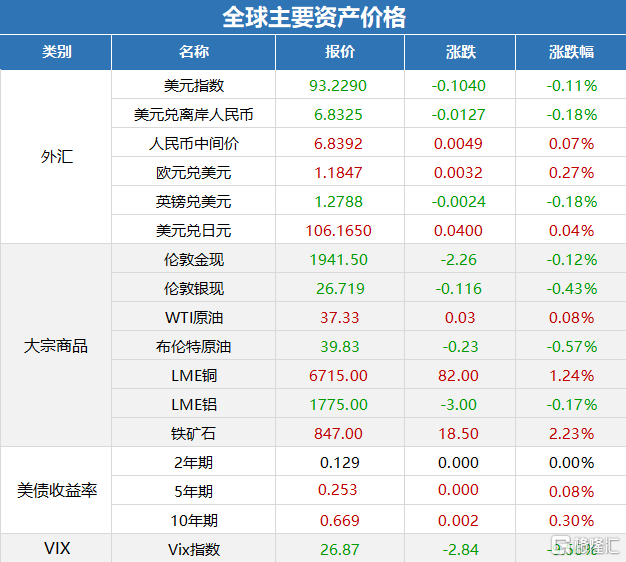The image size is (626, 562).
Task: Select the 布伦特原油 name cell
Action: click(x=194, y=346)
